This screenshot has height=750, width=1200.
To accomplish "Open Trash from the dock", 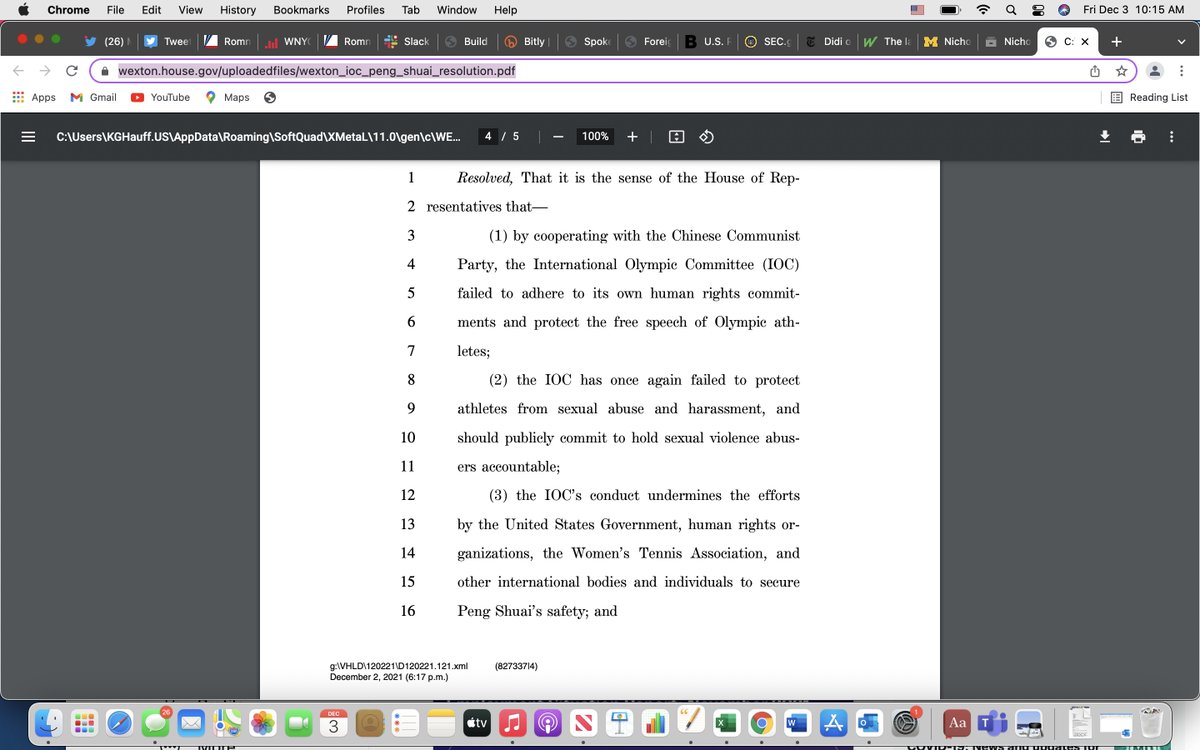I will (1152, 723).
